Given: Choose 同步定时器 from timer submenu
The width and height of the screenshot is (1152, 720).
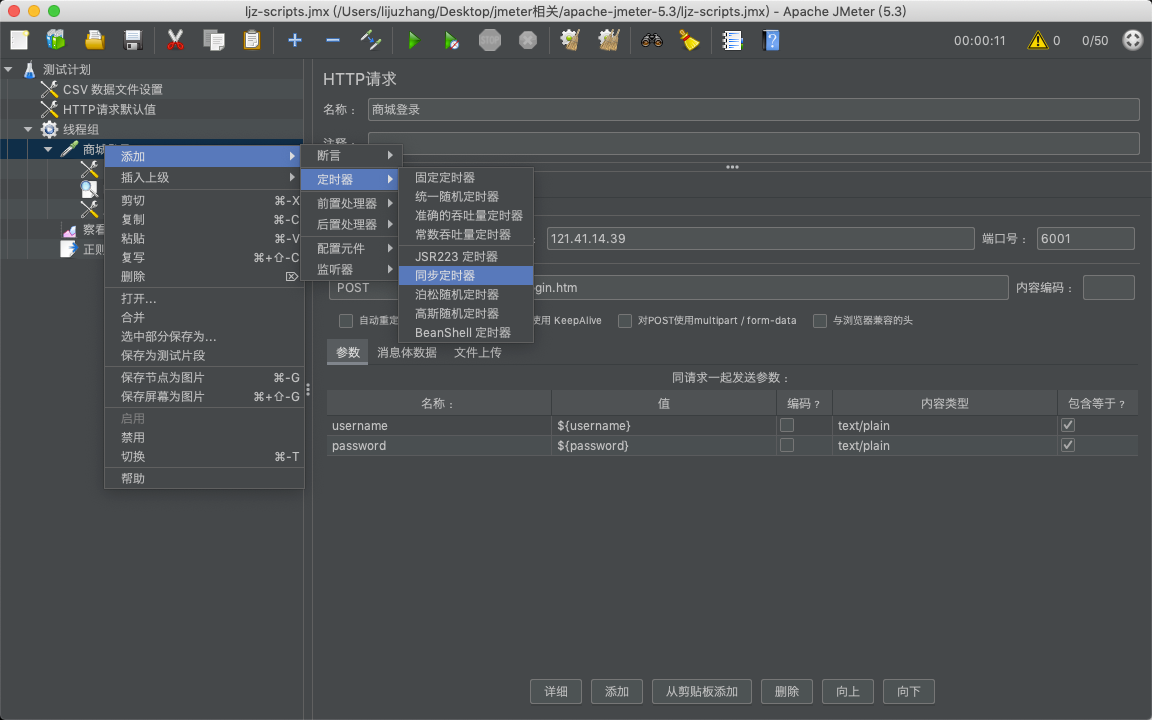Looking at the screenshot, I should tap(466, 276).
